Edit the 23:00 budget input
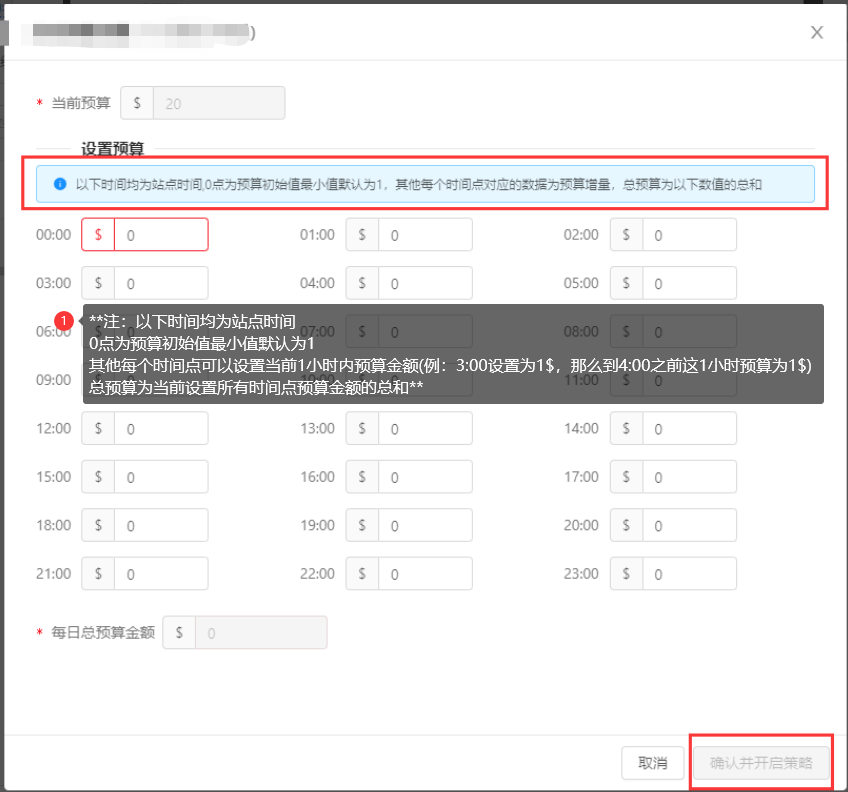Image resolution: width=848 pixels, height=792 pixels. point(689,573)
